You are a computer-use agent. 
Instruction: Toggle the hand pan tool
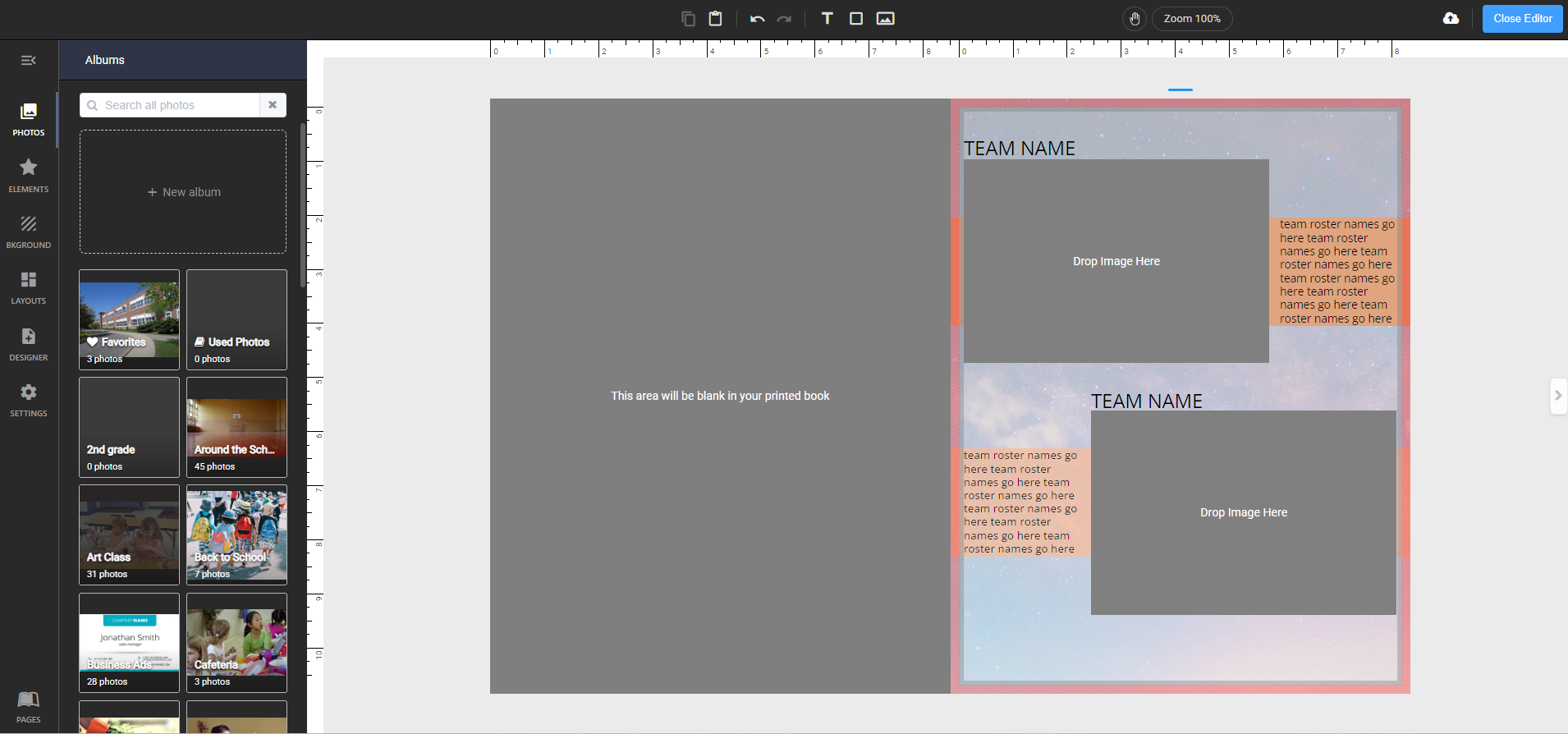(1135, 19)
